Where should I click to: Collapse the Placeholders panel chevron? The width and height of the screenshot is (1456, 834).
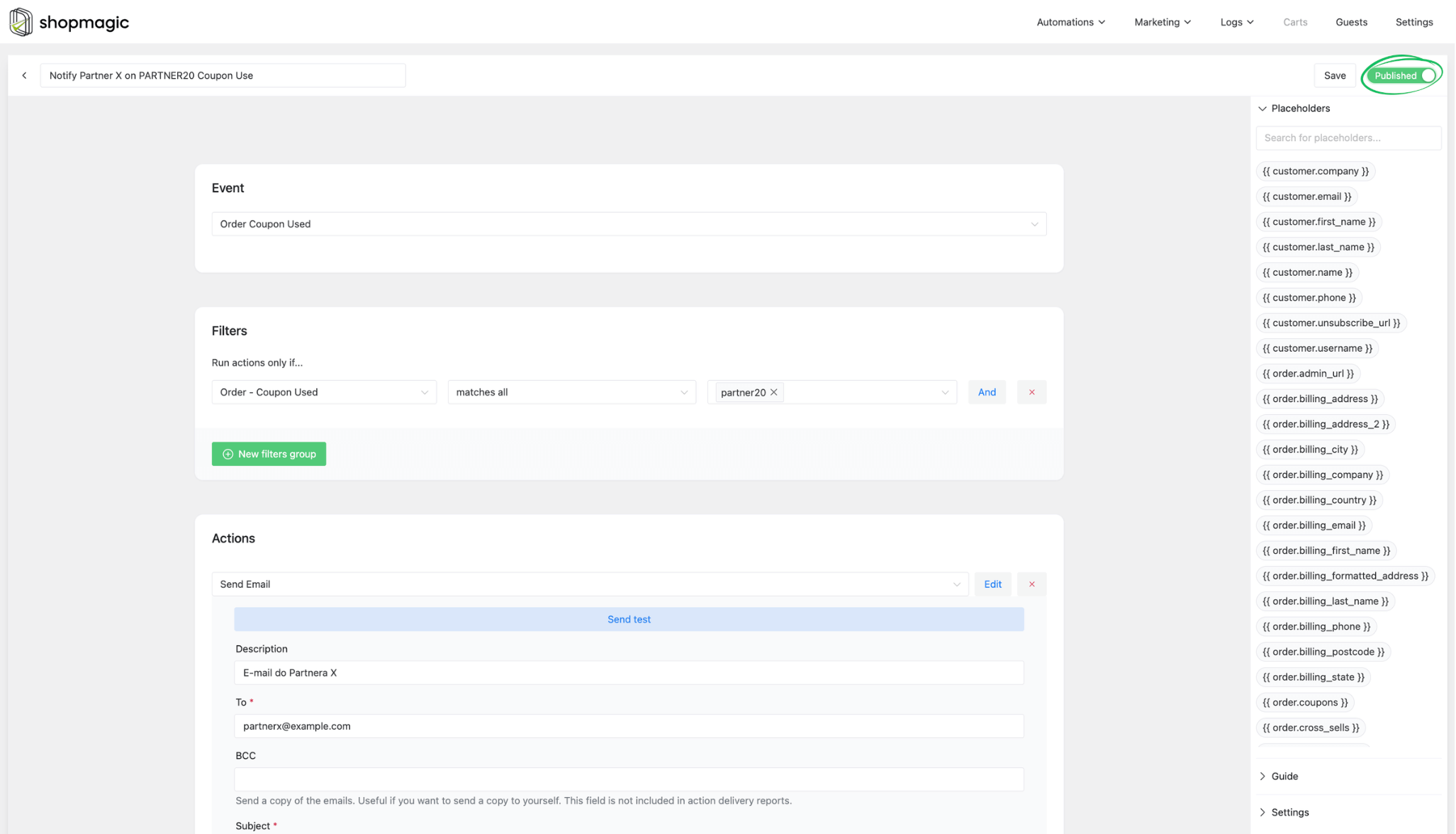[1262, 109]
